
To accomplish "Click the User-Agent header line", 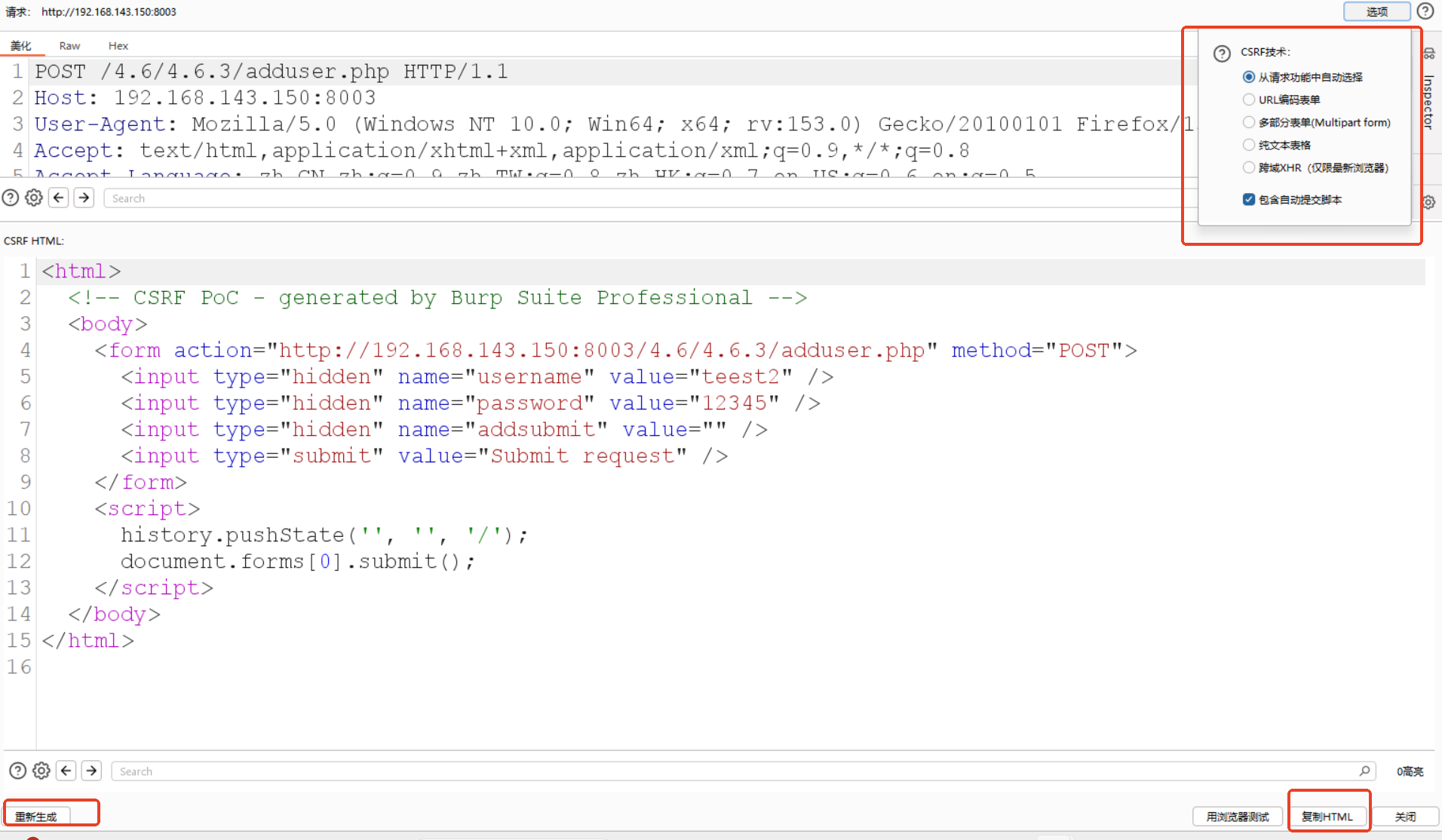I will tap(615, 124).
